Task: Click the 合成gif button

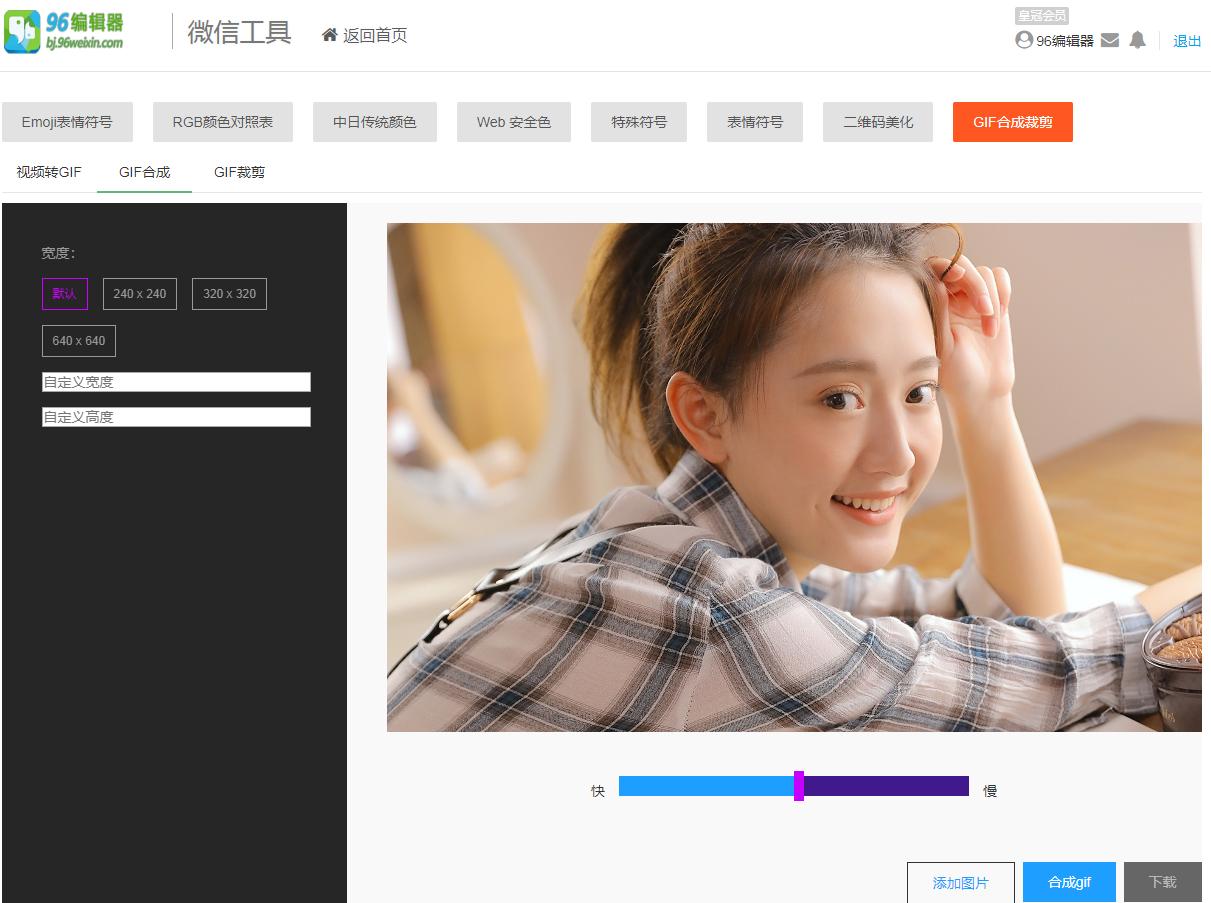Action: pos(1068,882)
